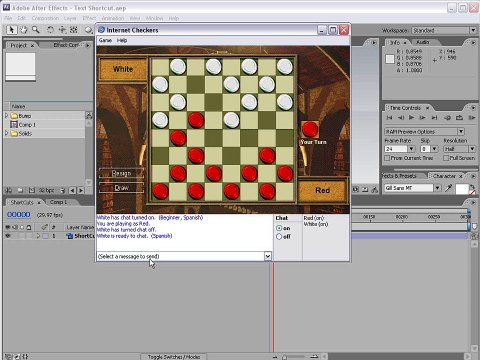Turn chat off radio button
This screenshot has width=480, height=360.
tap(279, 237)
